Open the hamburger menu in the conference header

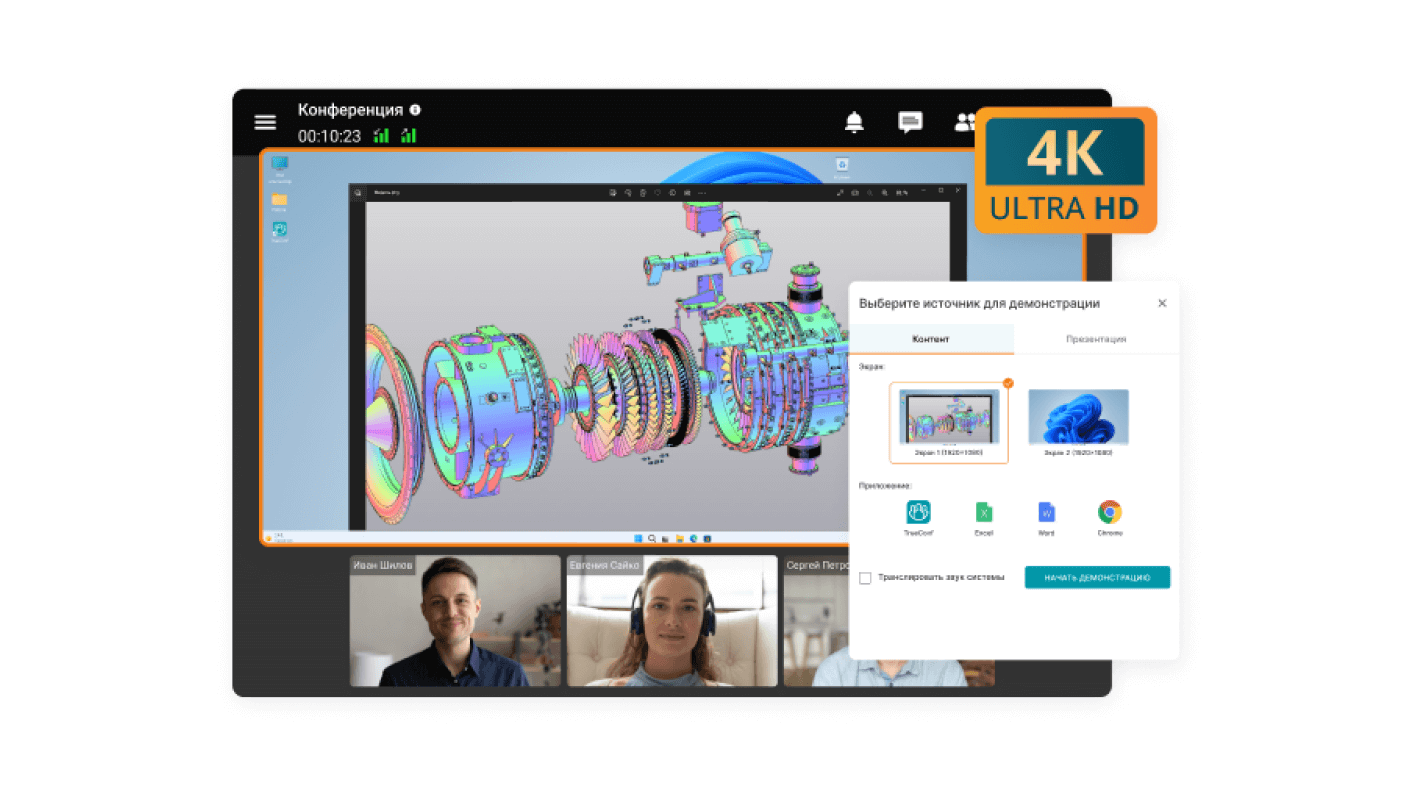(x=265, y=122)
